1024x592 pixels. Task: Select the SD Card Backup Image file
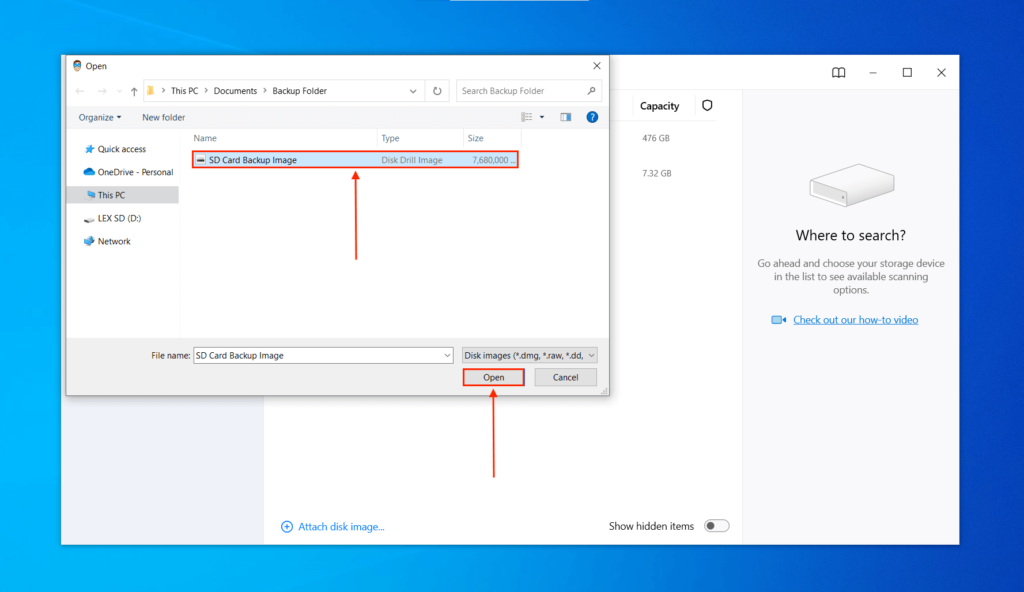[x=280, y=159]
